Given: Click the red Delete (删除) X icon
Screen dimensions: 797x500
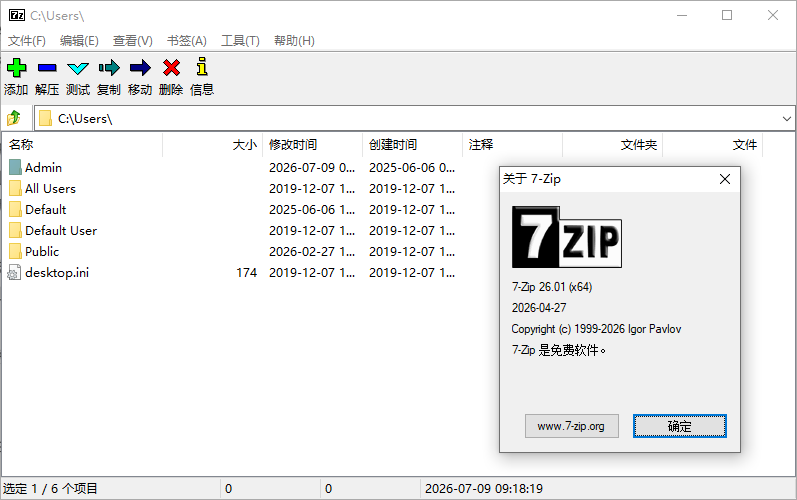Looking at the screenshot, I should pos(171,68).
